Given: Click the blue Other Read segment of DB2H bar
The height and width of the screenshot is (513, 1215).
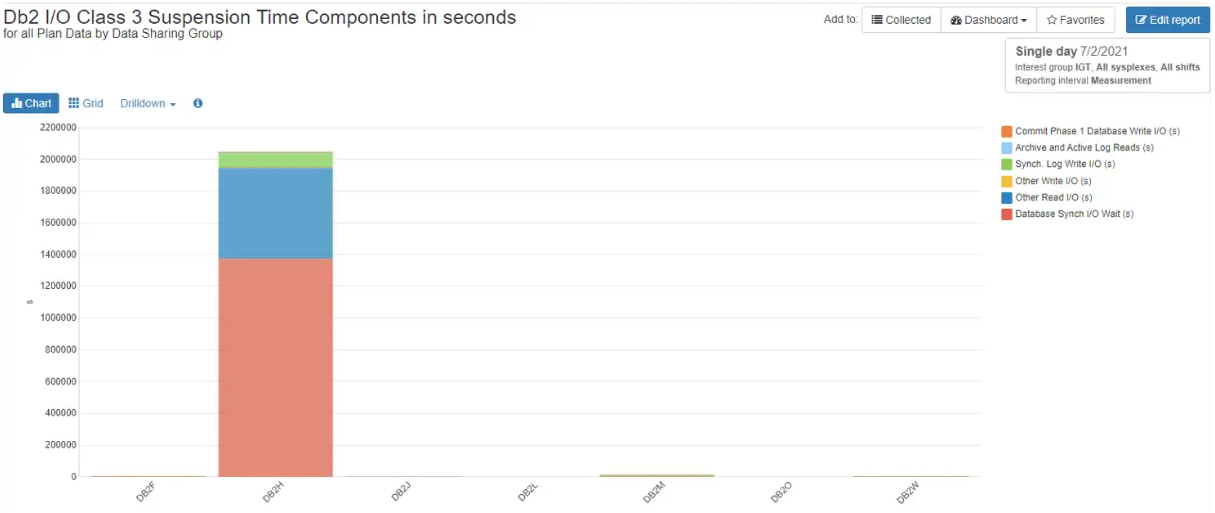Looking at the screenshot, I should pyautogui.click(x=275, y=213).
